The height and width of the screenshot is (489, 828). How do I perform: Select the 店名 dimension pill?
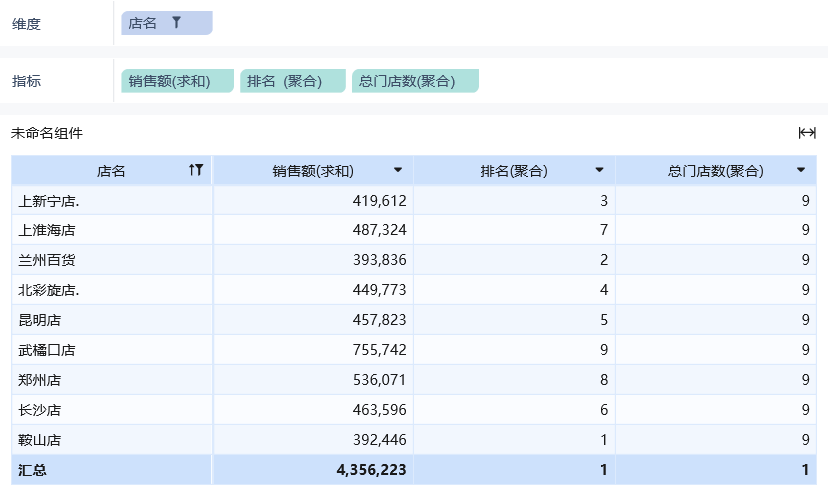(x=145, y=23)
